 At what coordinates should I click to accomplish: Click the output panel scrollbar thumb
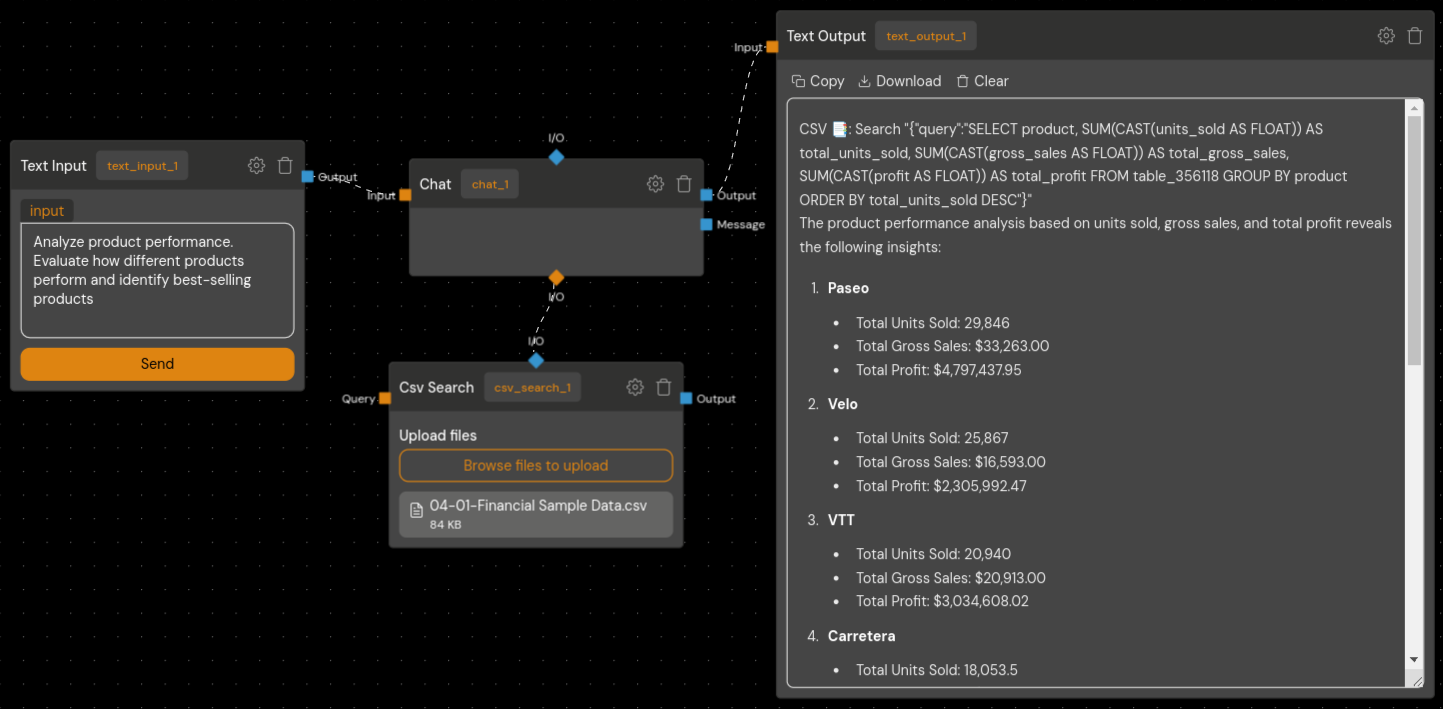tap(1414, 240)
